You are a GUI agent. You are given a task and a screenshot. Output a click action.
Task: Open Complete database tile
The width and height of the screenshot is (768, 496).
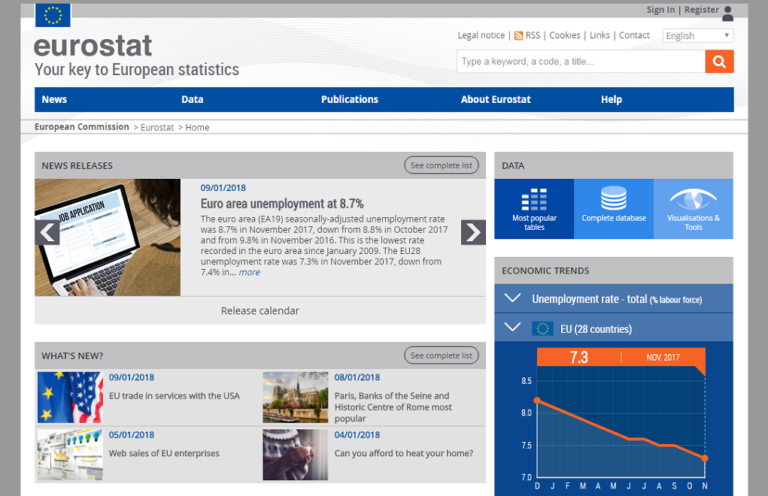[614, 209]
